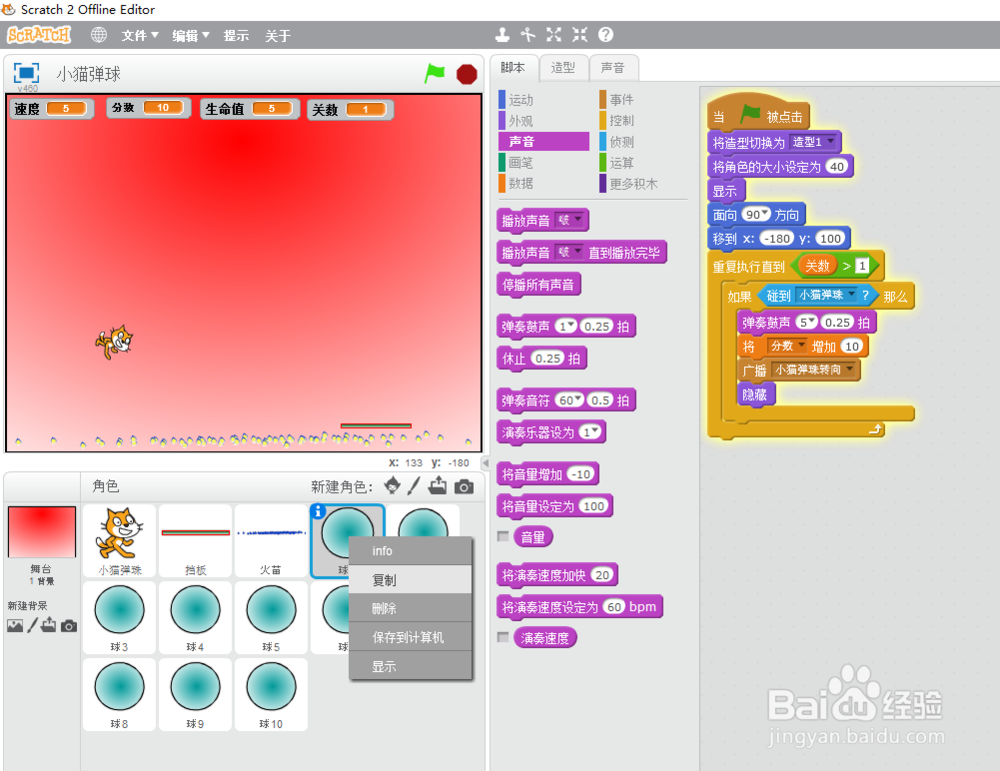Choose 显示 in context menu
The height and width of the screenshot is (771, 1000).
(410, 666)
